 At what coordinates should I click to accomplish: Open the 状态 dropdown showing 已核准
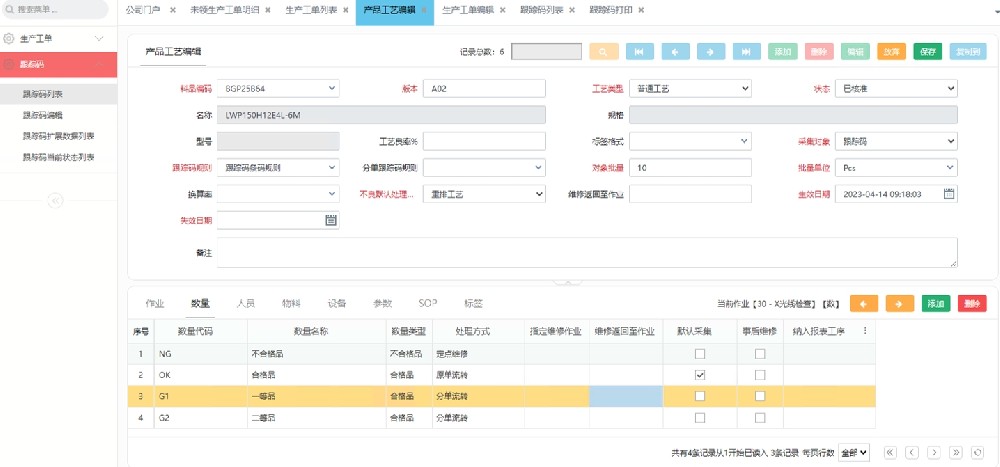click(x=896, y=89)
